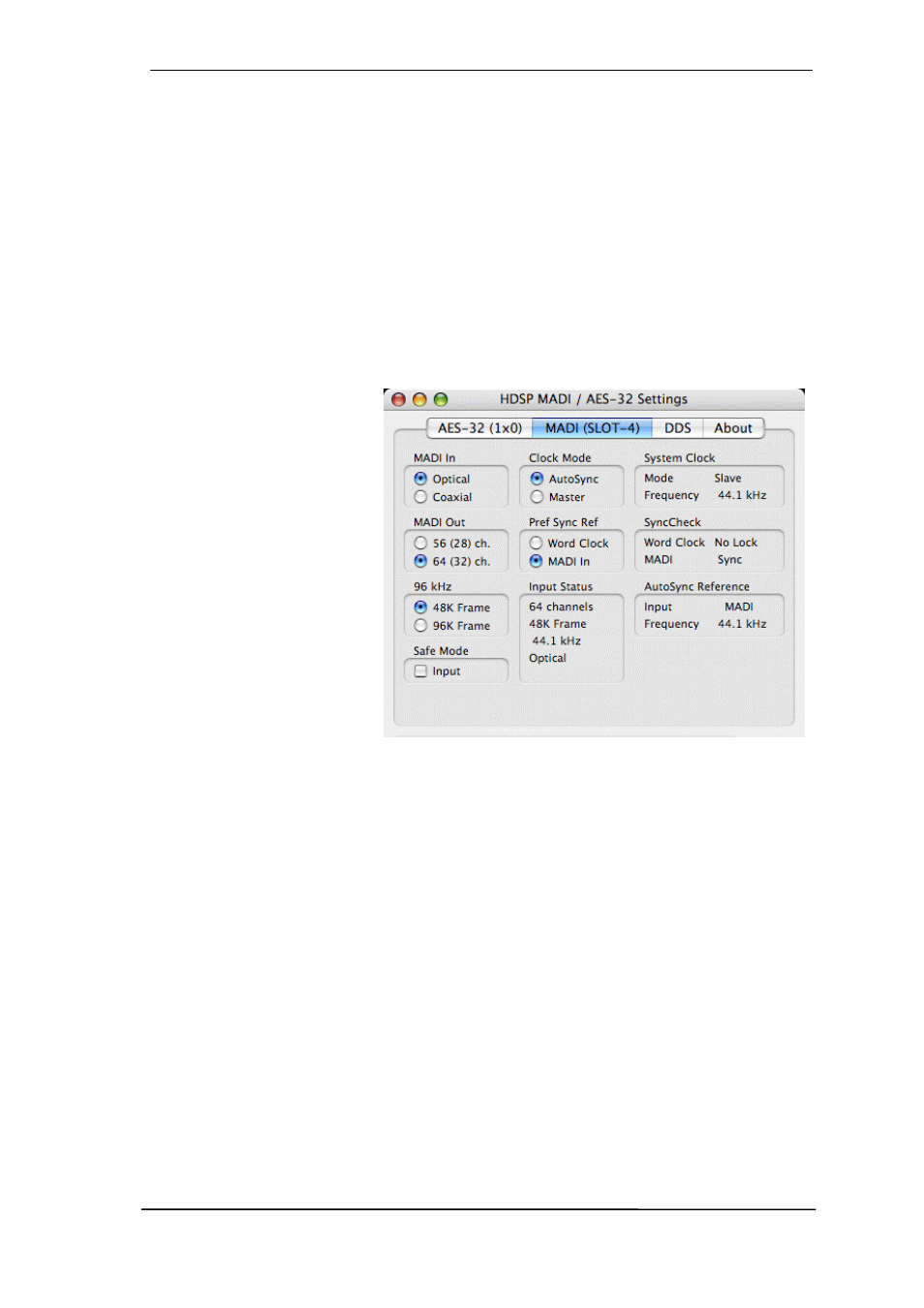
Task: Enable Safe Mode Input checkbox
Action: click(420, 671)
